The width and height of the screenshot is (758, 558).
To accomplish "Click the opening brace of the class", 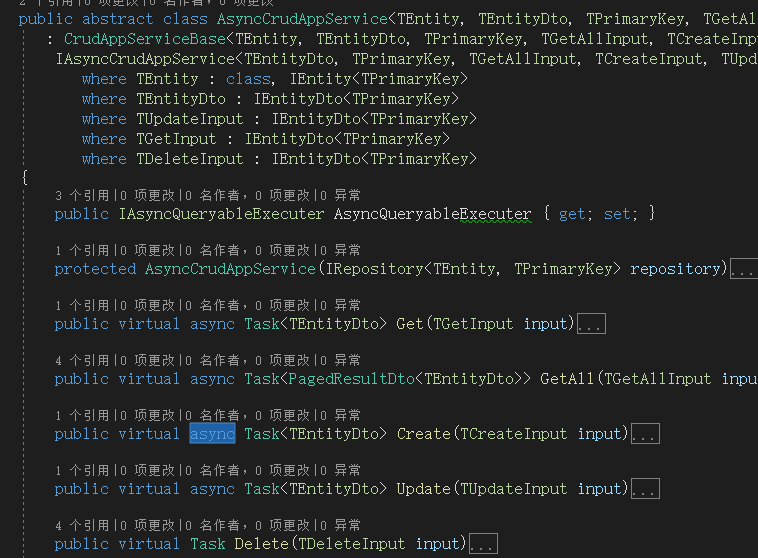I will click(25, 178).
